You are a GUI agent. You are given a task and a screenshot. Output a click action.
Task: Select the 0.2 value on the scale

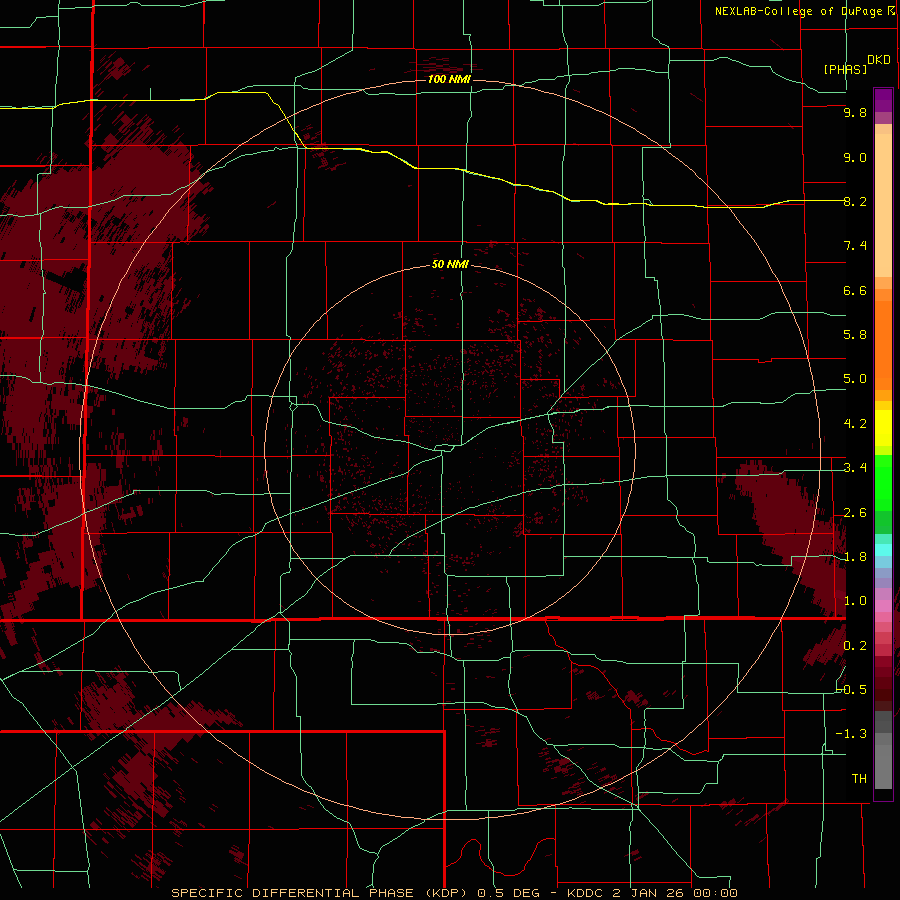tap(855, 646)
